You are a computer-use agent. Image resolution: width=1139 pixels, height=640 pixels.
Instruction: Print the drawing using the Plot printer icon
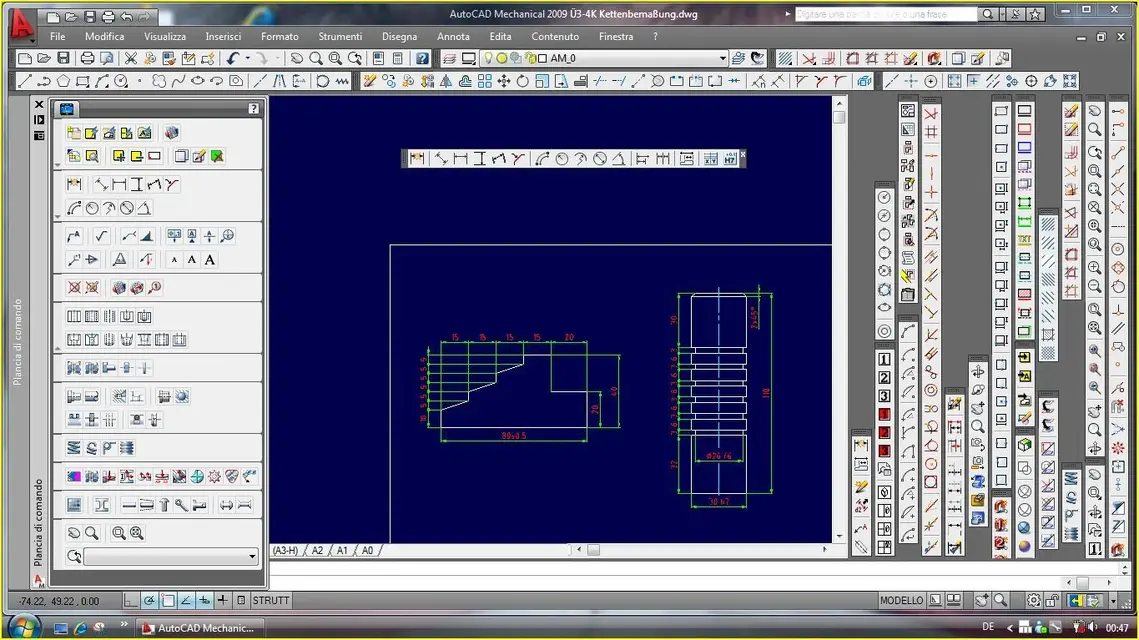click(87, 58)
